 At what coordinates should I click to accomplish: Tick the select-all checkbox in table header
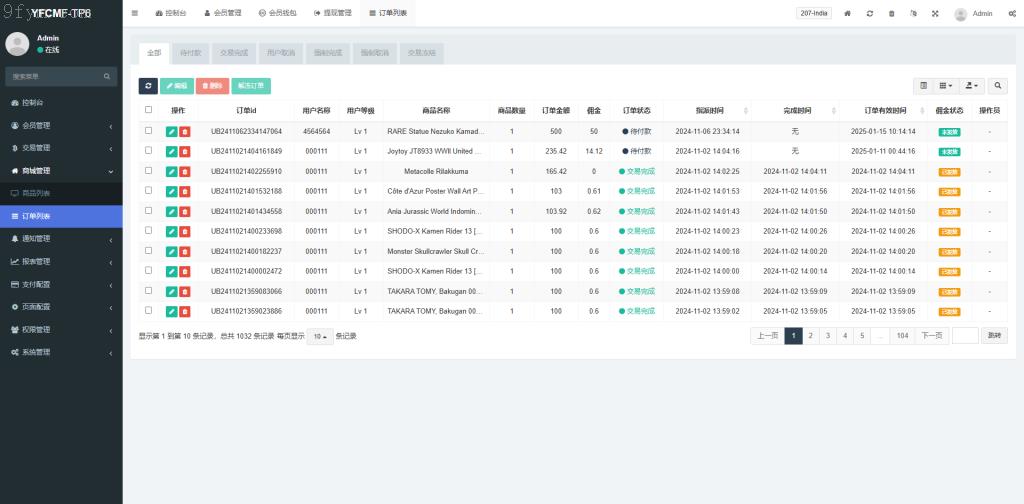149,110
